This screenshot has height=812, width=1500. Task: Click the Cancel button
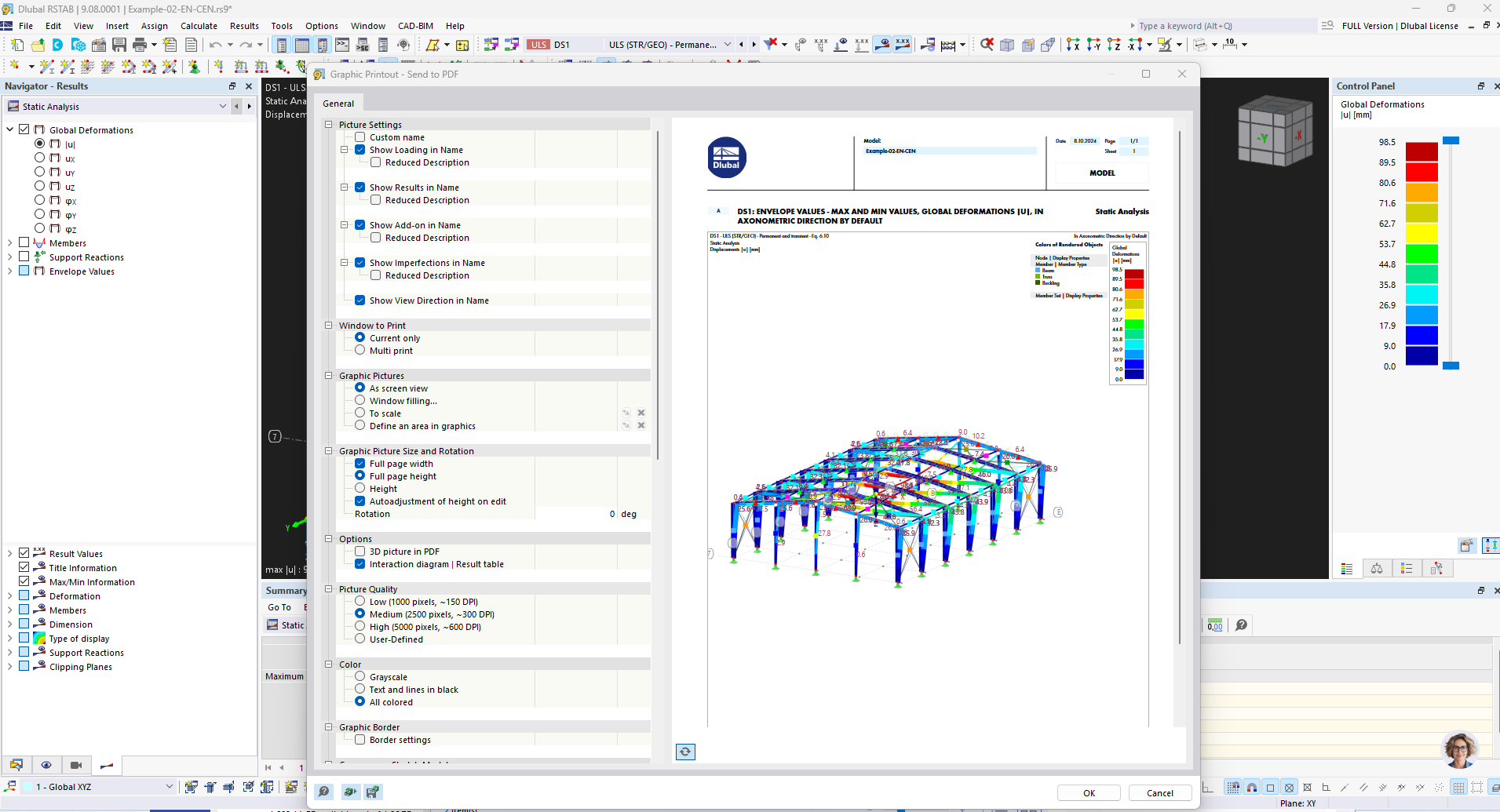(1159, 792)
